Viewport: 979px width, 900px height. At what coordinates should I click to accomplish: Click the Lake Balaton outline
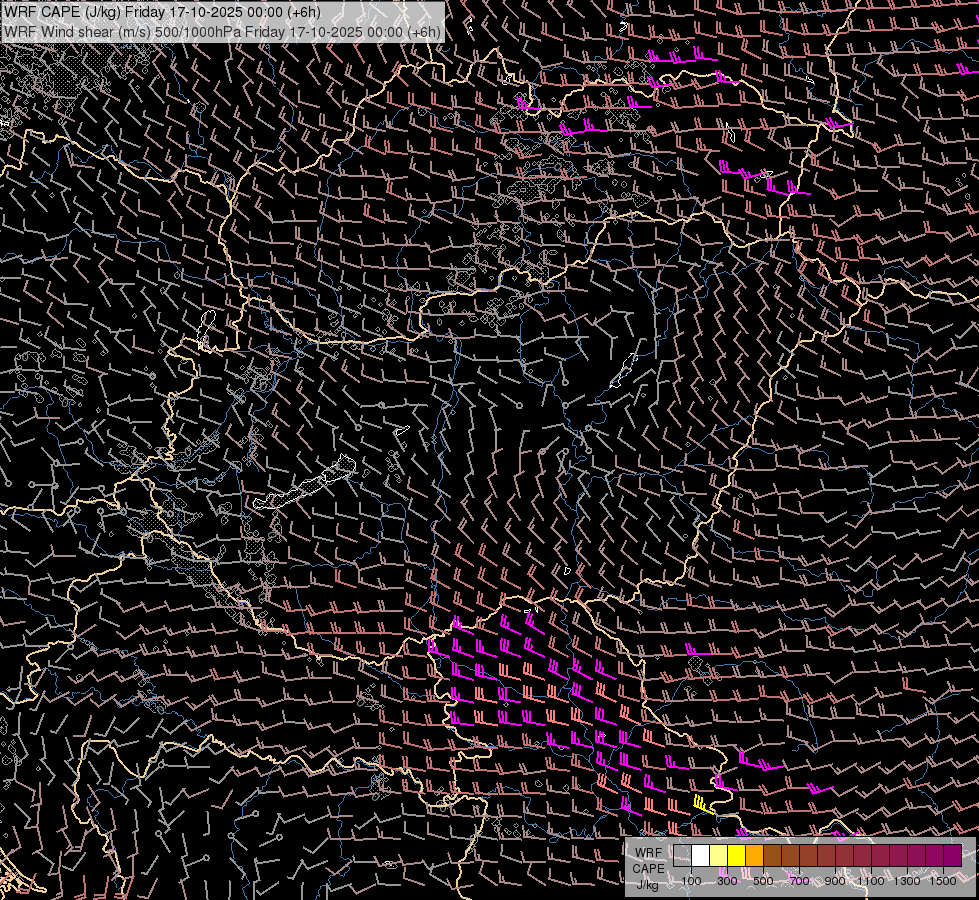click(305, 485)
